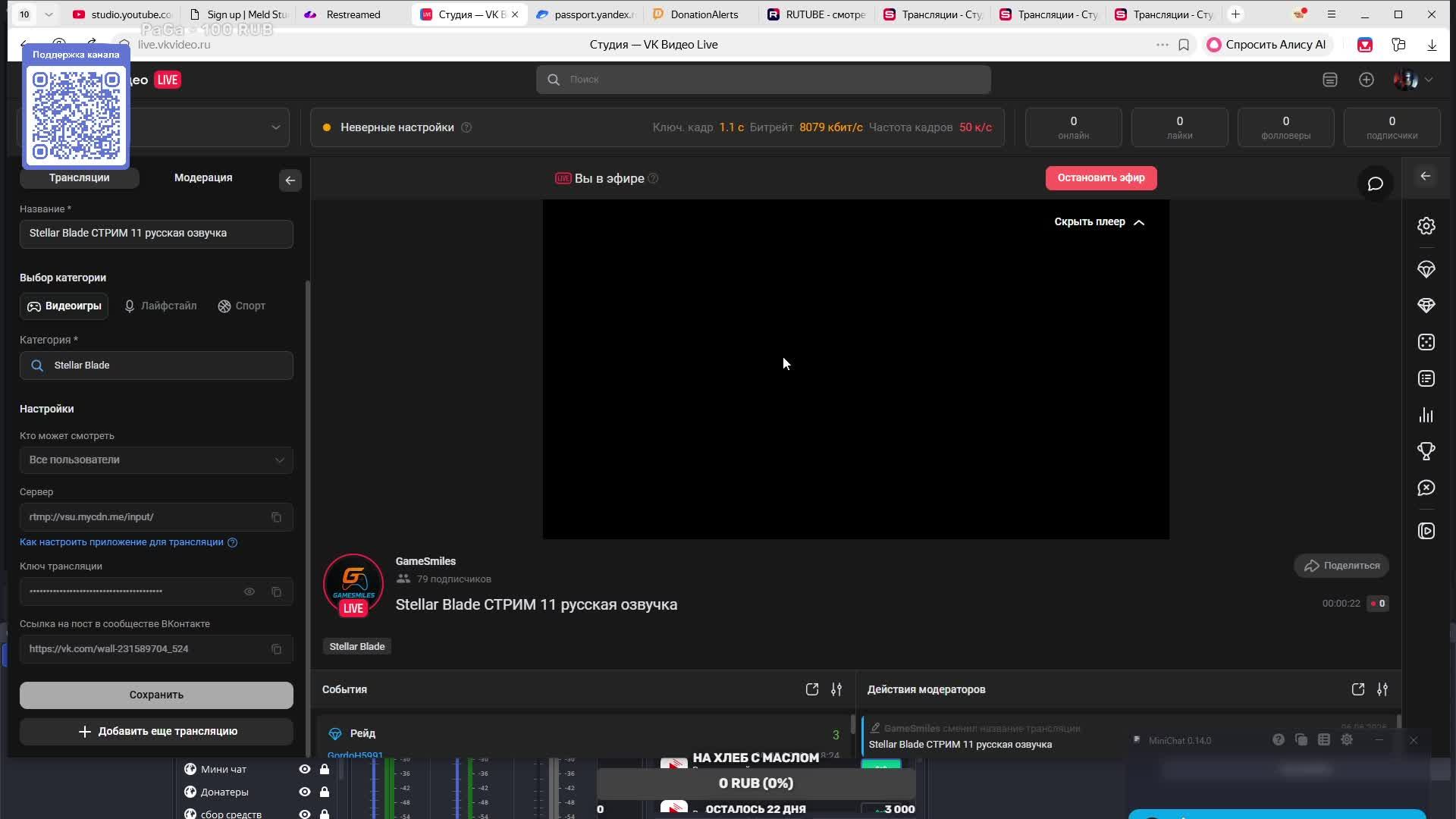The height and width of the screenshot is (819, 1456).
Task: Select the Спорт category type
Action: (x=241, y=306)
